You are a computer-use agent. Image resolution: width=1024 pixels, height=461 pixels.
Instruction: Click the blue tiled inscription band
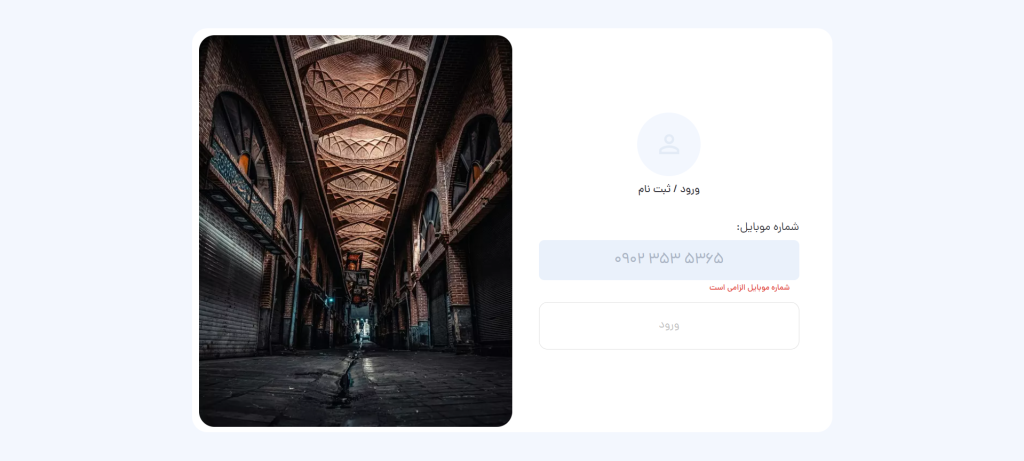pyautogui.click(x=240, y=187)
